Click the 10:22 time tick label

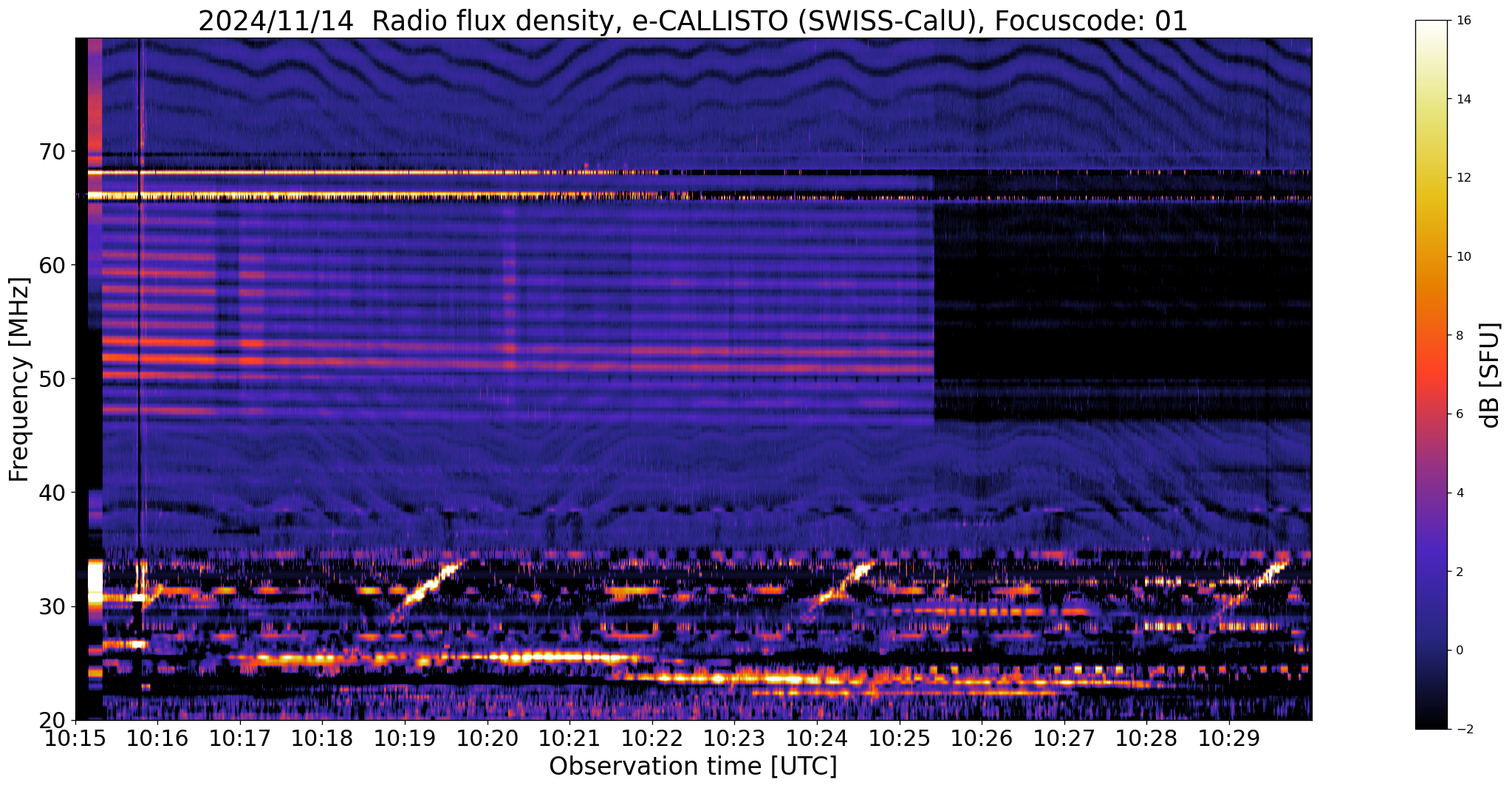652,739
